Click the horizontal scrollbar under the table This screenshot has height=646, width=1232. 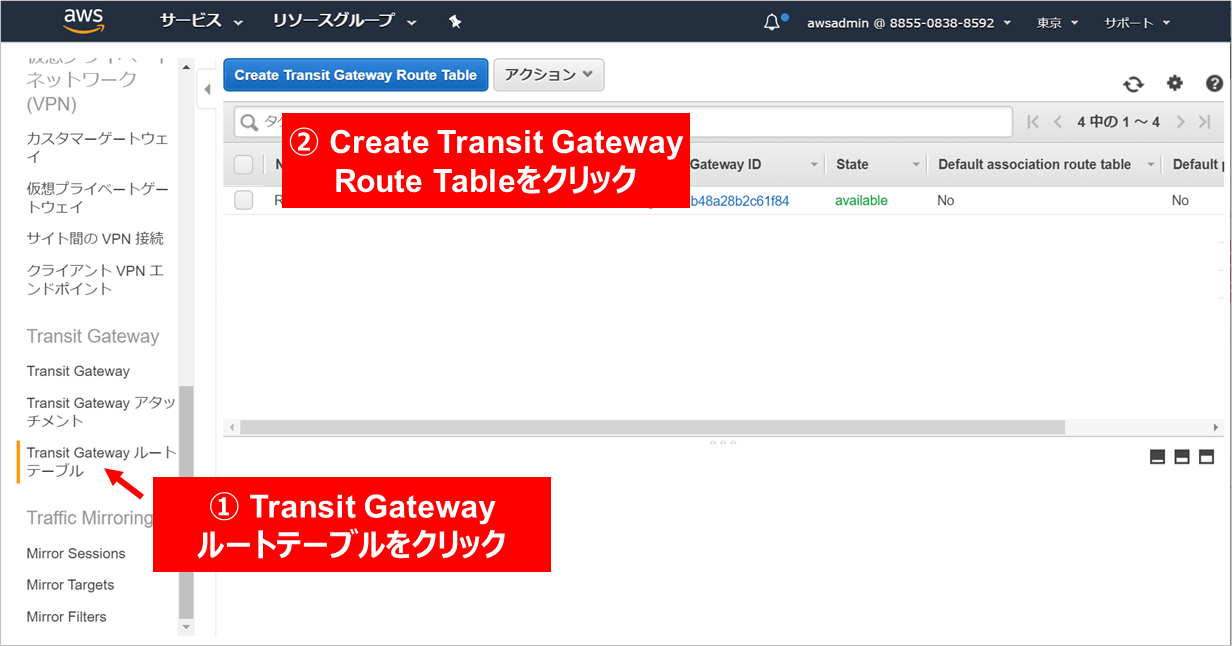coord(652,427)
